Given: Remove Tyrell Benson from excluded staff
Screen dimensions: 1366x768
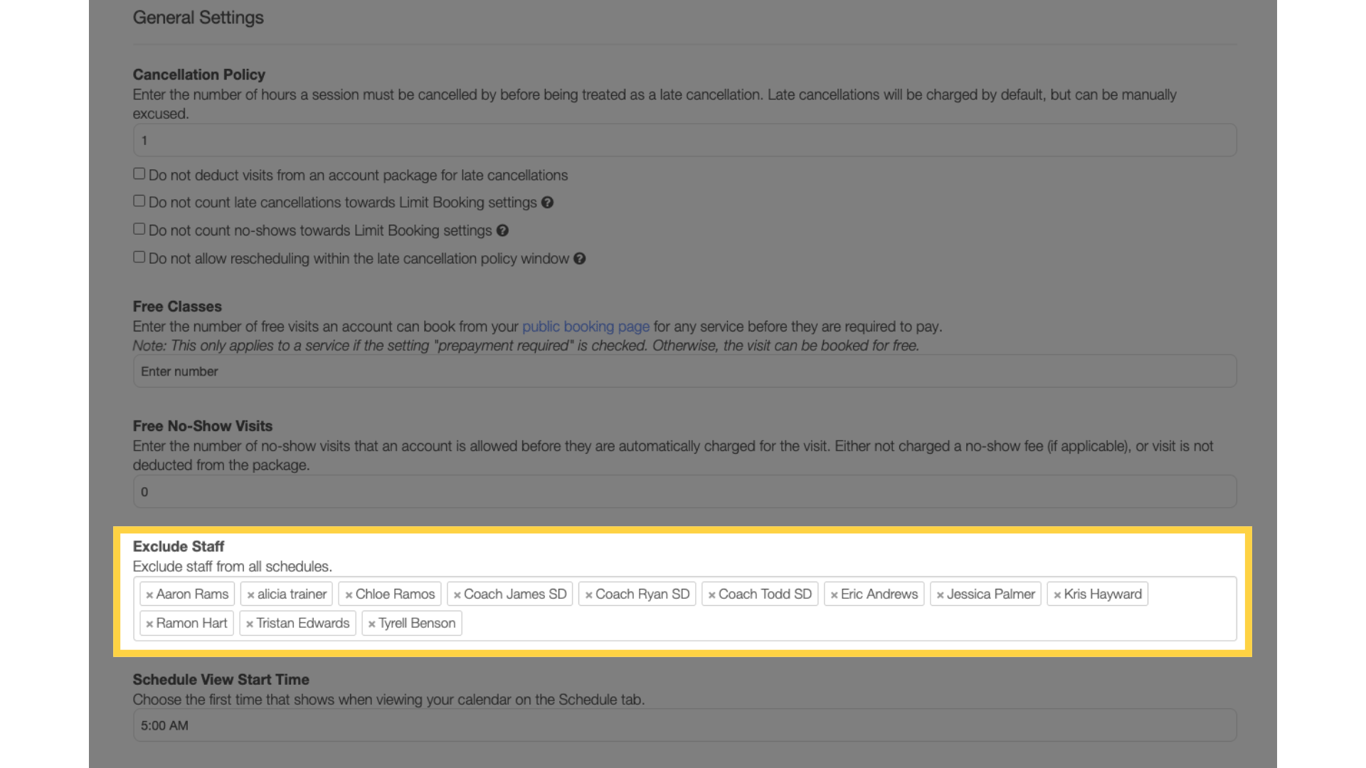Looking at the screenshot, I should coord(372,624).
